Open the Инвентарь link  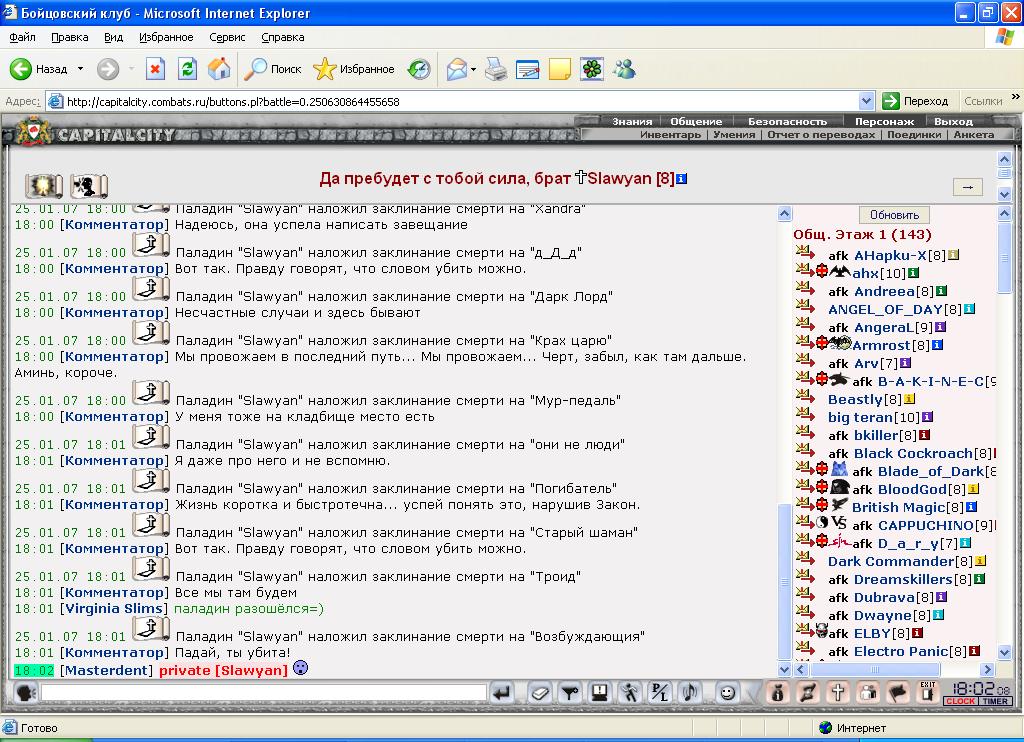pyautogui.click(x=670, y=135)
